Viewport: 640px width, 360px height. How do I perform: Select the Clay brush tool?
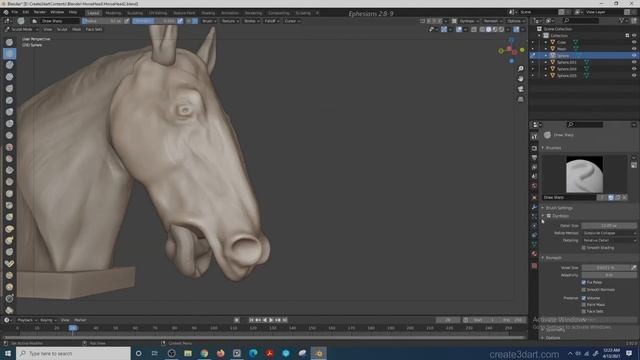9,65
